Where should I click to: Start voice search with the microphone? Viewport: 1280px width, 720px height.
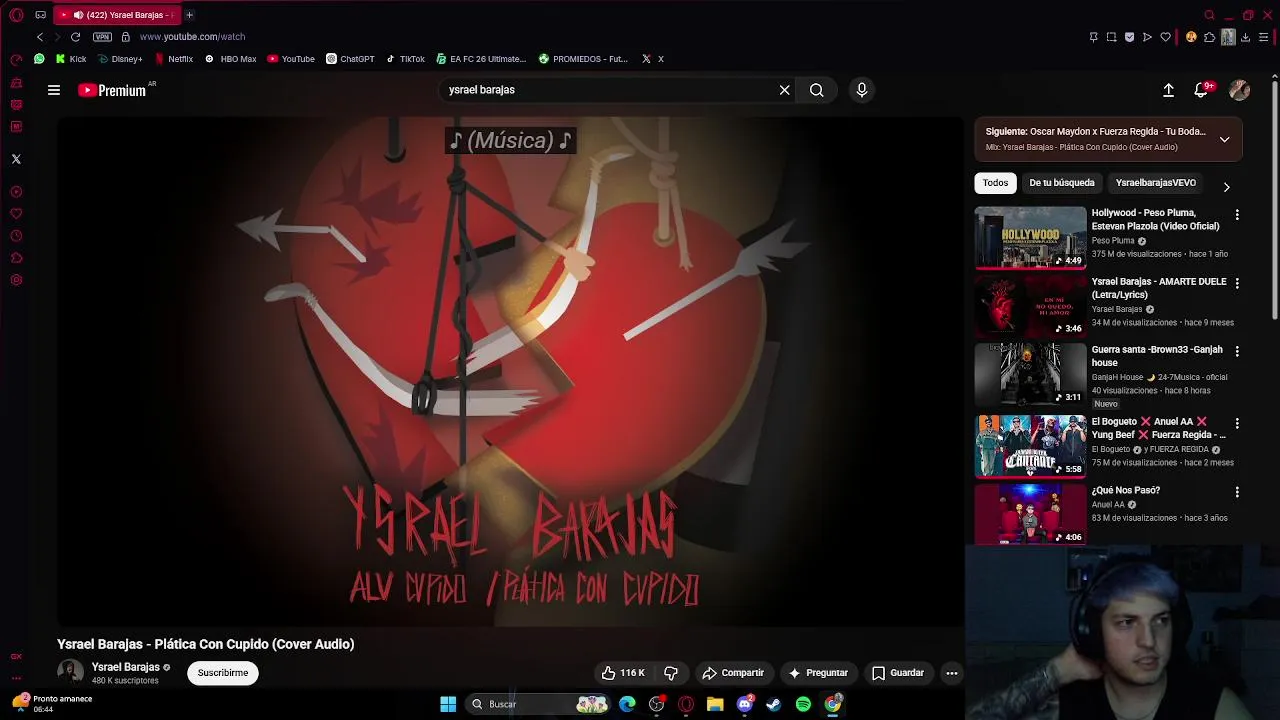point(862,90)
